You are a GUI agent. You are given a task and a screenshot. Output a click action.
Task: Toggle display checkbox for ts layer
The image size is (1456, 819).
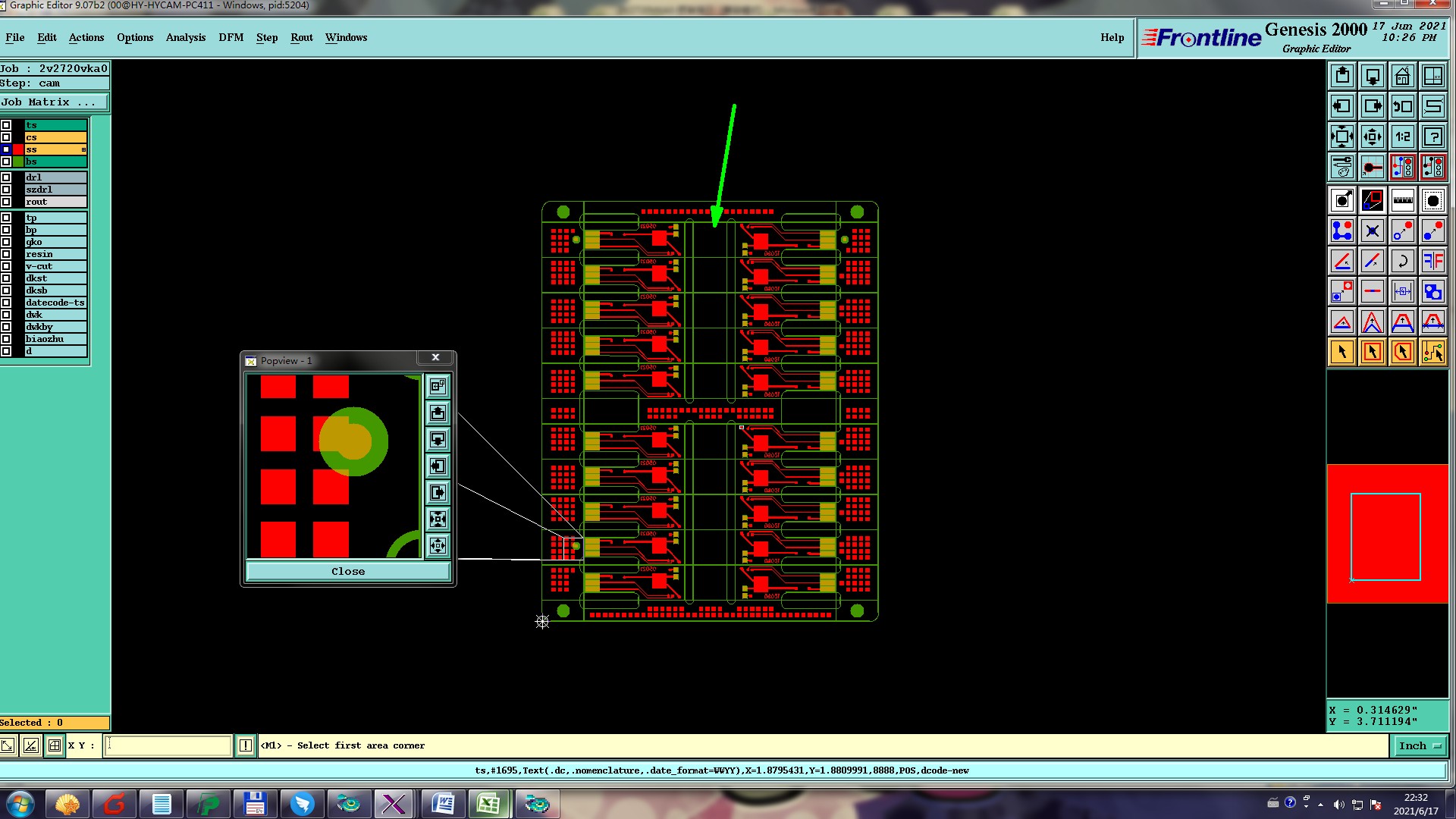click(x=6, y=125)
